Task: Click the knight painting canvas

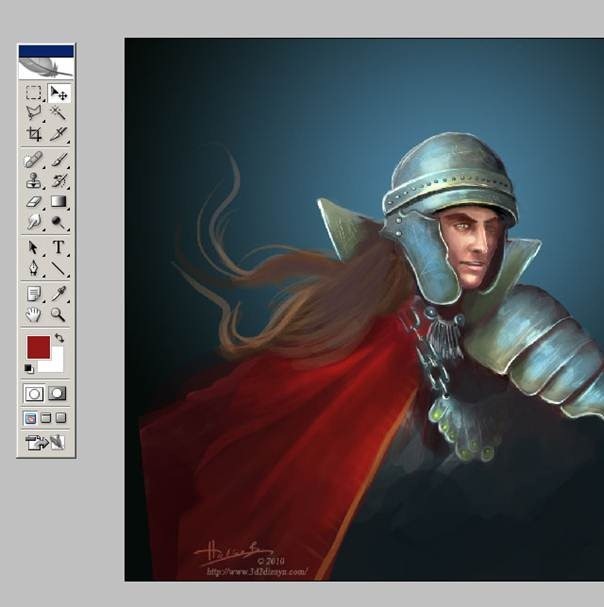Action: 364,309
